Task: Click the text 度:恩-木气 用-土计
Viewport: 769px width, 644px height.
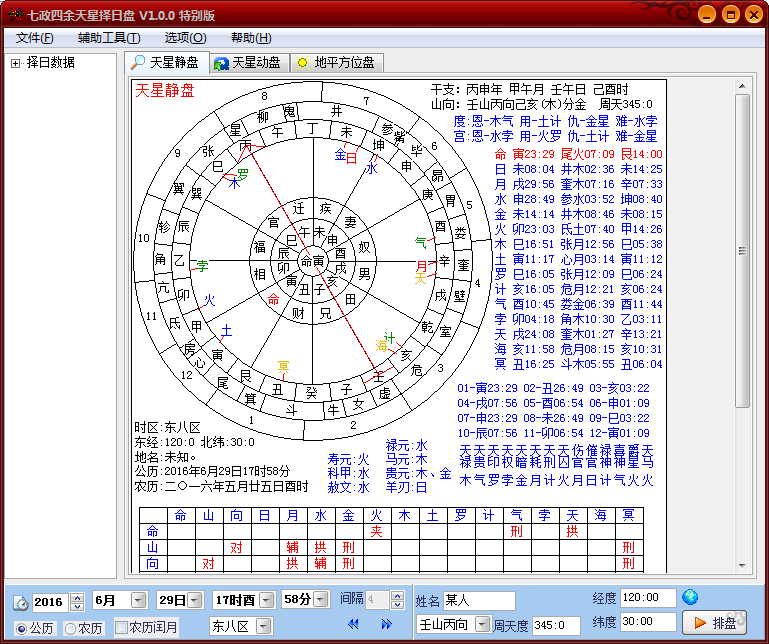Action: click(x=507, y=121)
